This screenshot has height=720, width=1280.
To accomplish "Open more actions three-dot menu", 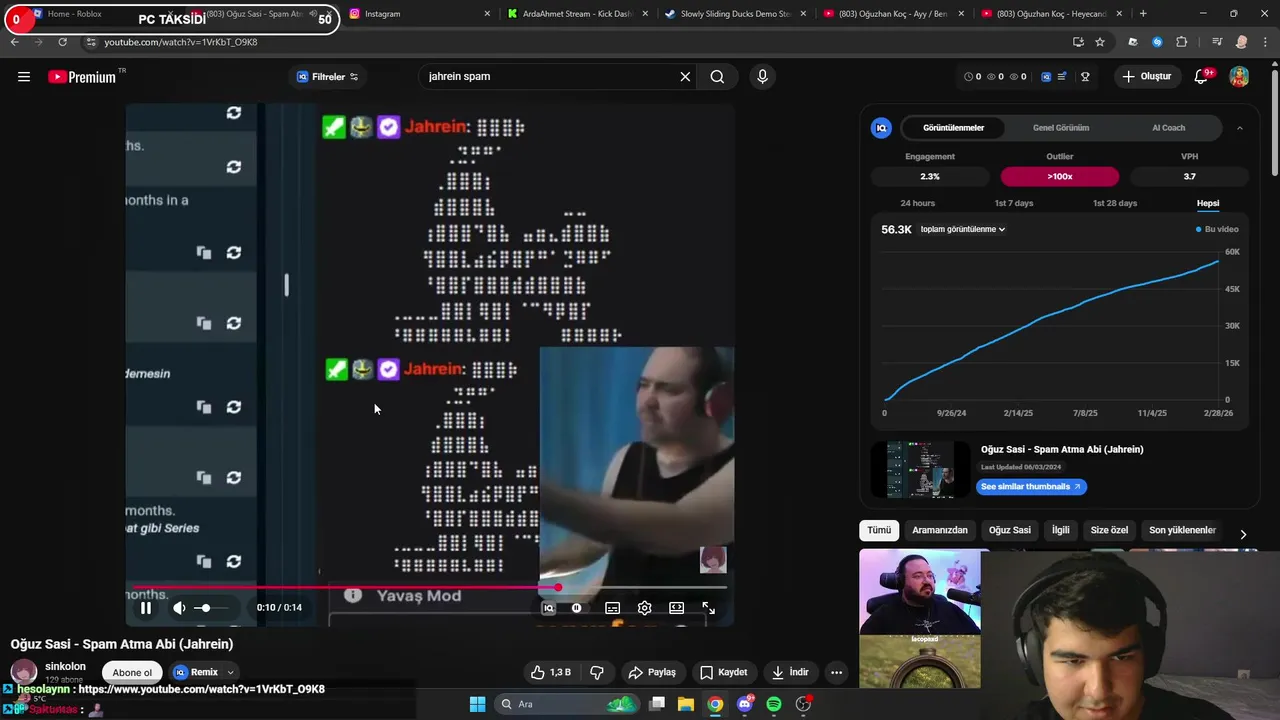I will pos(837,672).
